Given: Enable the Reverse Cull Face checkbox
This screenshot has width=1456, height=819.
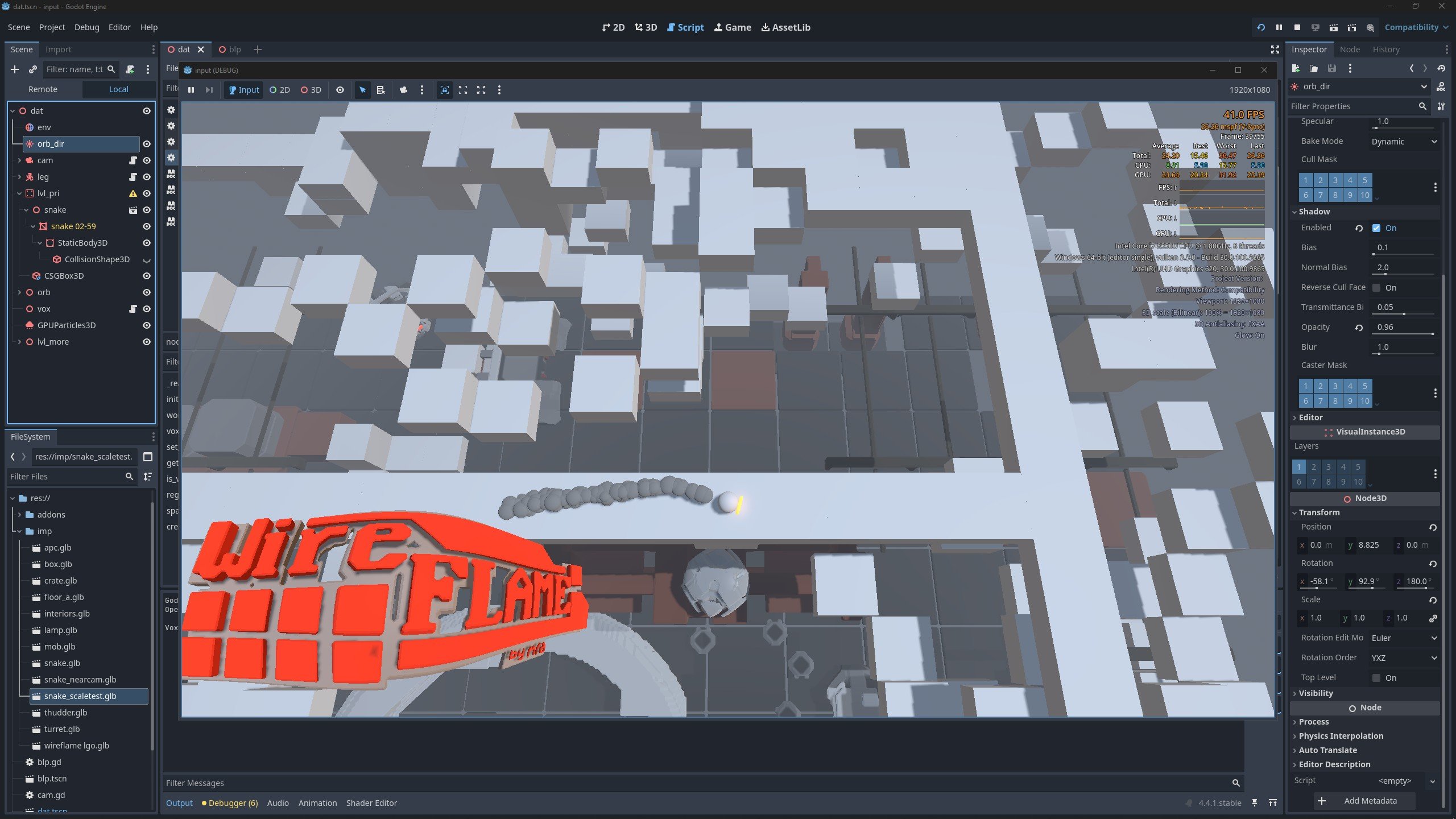Looking at the screenshot, I should (x=1376, y=288).
